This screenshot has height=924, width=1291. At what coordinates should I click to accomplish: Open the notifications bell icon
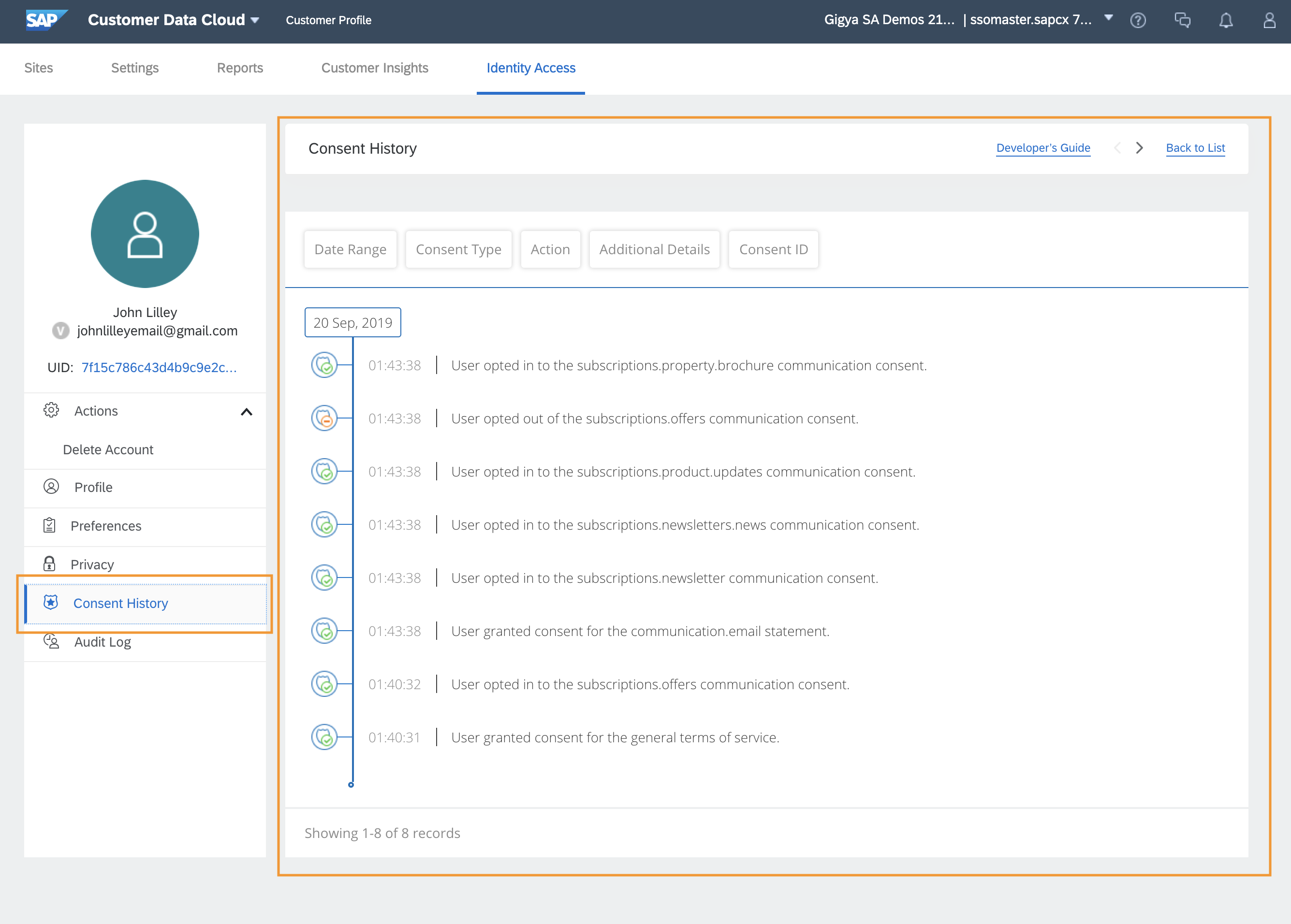pyautogui.click(x=1226, y=20)
